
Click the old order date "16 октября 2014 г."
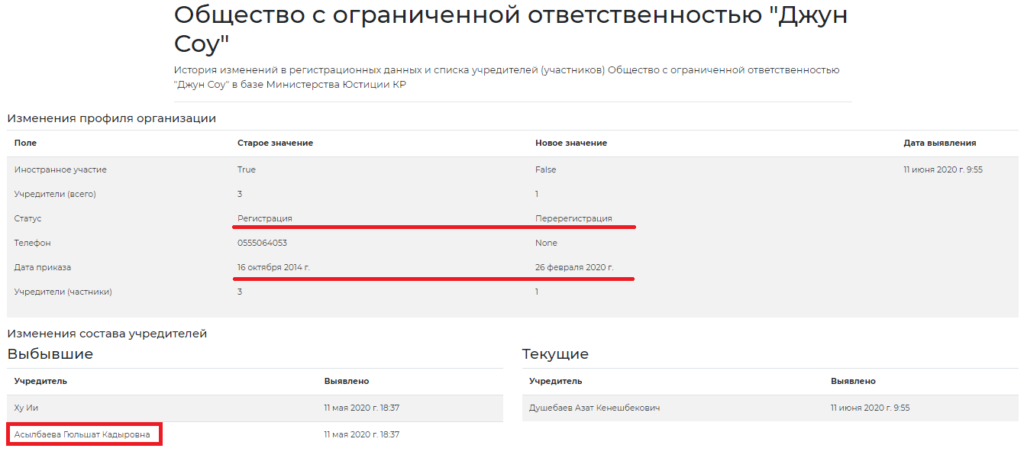(275, 267)
